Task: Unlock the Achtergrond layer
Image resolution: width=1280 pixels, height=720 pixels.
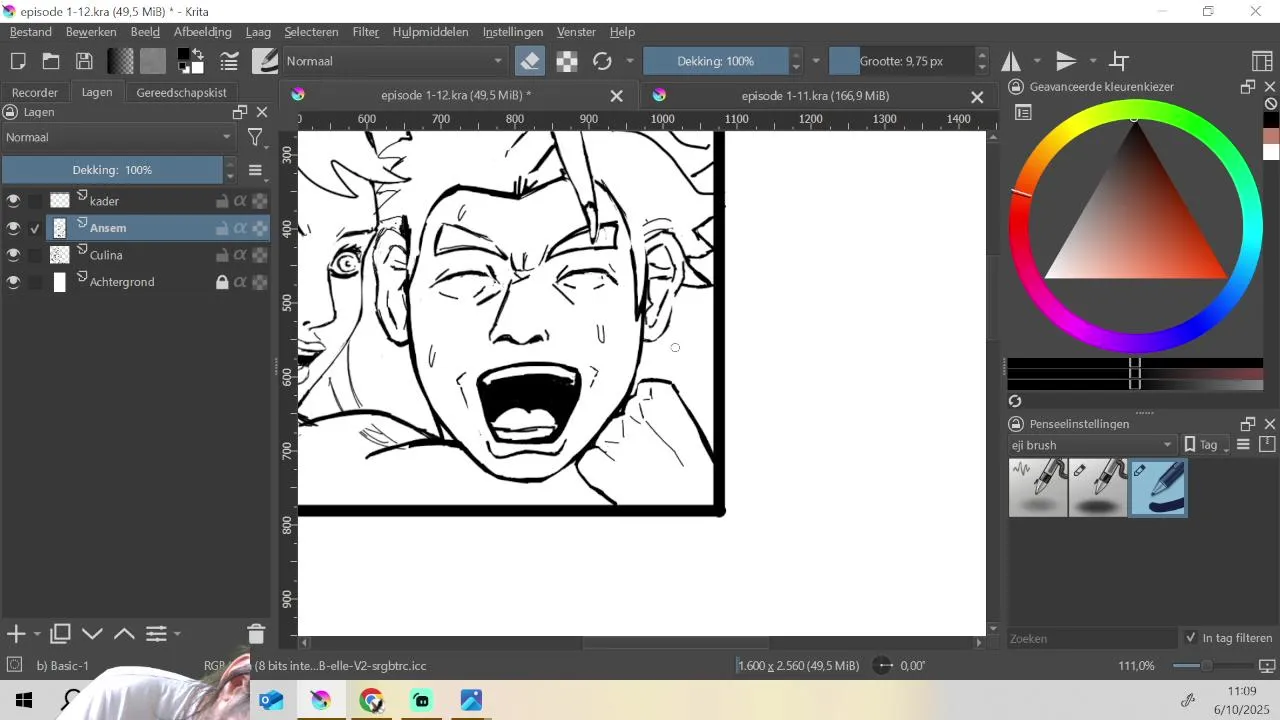Action: pos(222,282)
